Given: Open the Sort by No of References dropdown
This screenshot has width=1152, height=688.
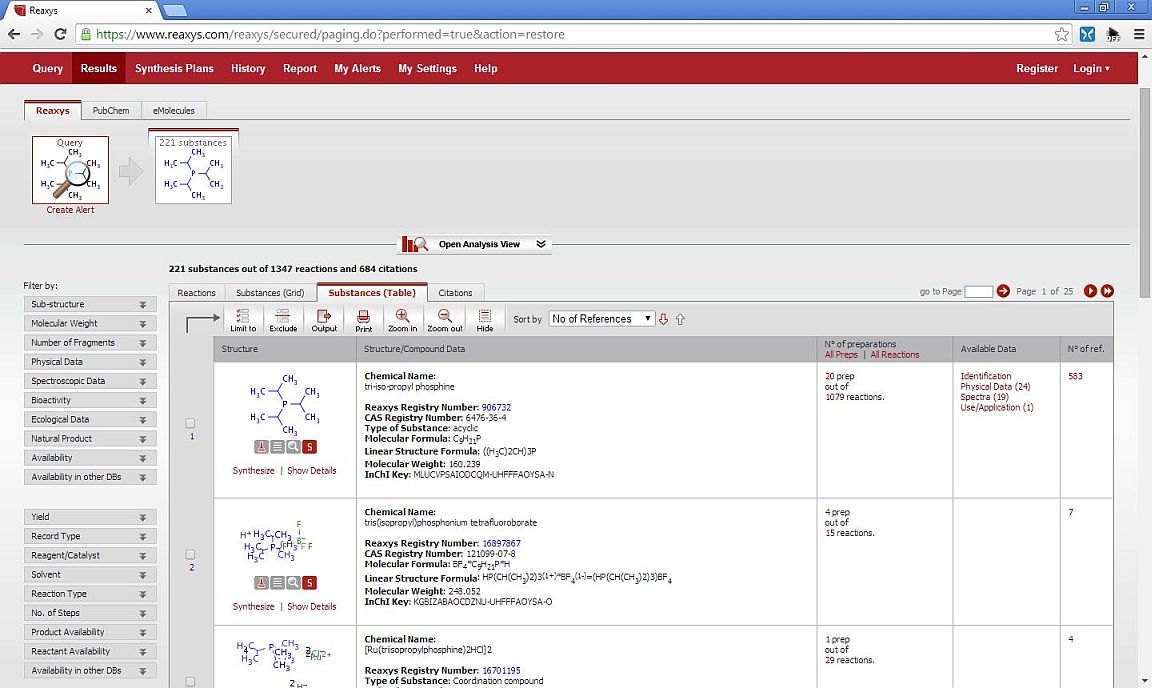Looking at the screenshot, I should [601, 318].
